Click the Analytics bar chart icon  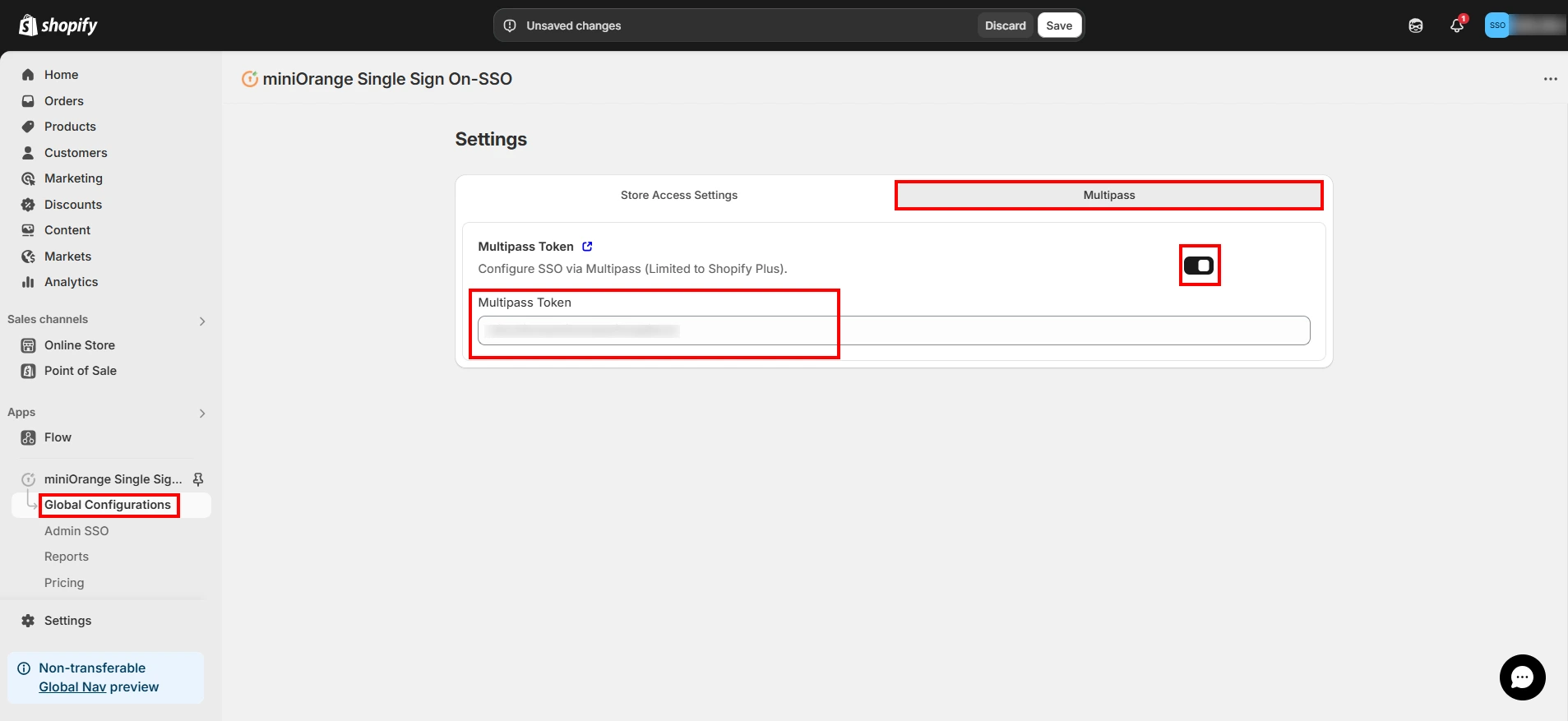click(28, 282)
